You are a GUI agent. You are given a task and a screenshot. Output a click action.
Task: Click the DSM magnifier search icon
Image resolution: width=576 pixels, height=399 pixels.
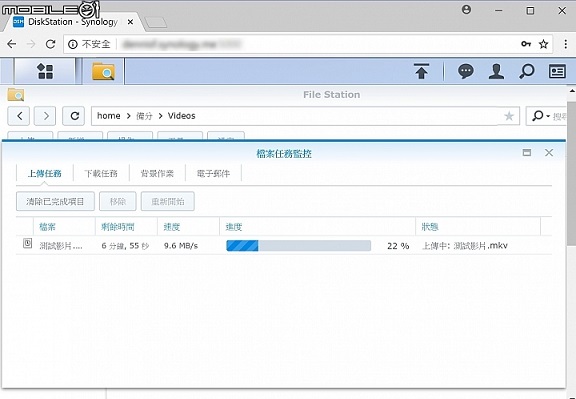[526, 71]
